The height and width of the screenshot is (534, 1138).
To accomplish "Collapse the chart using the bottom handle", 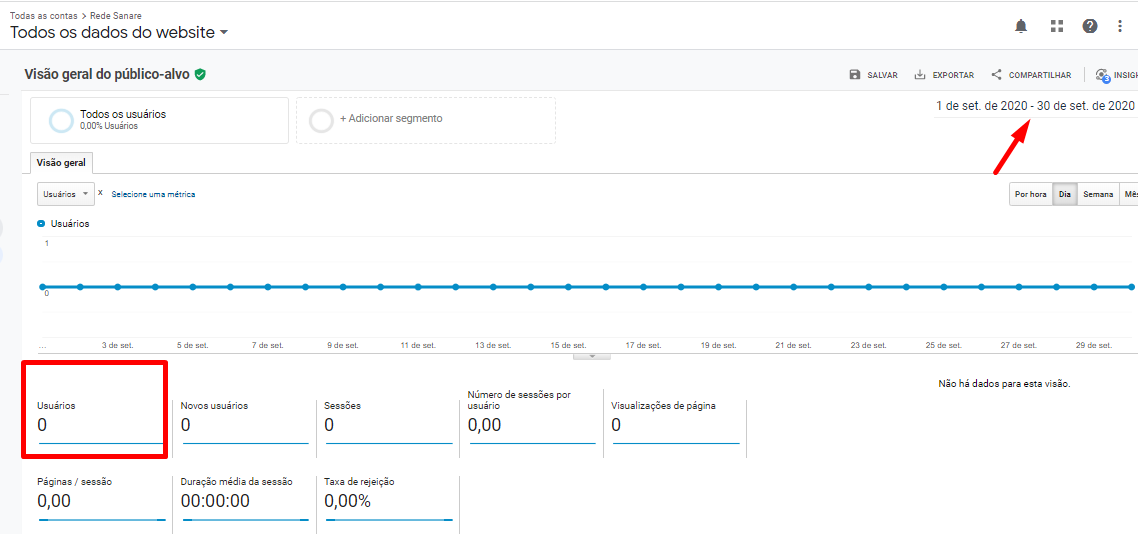I will point(592,355).
